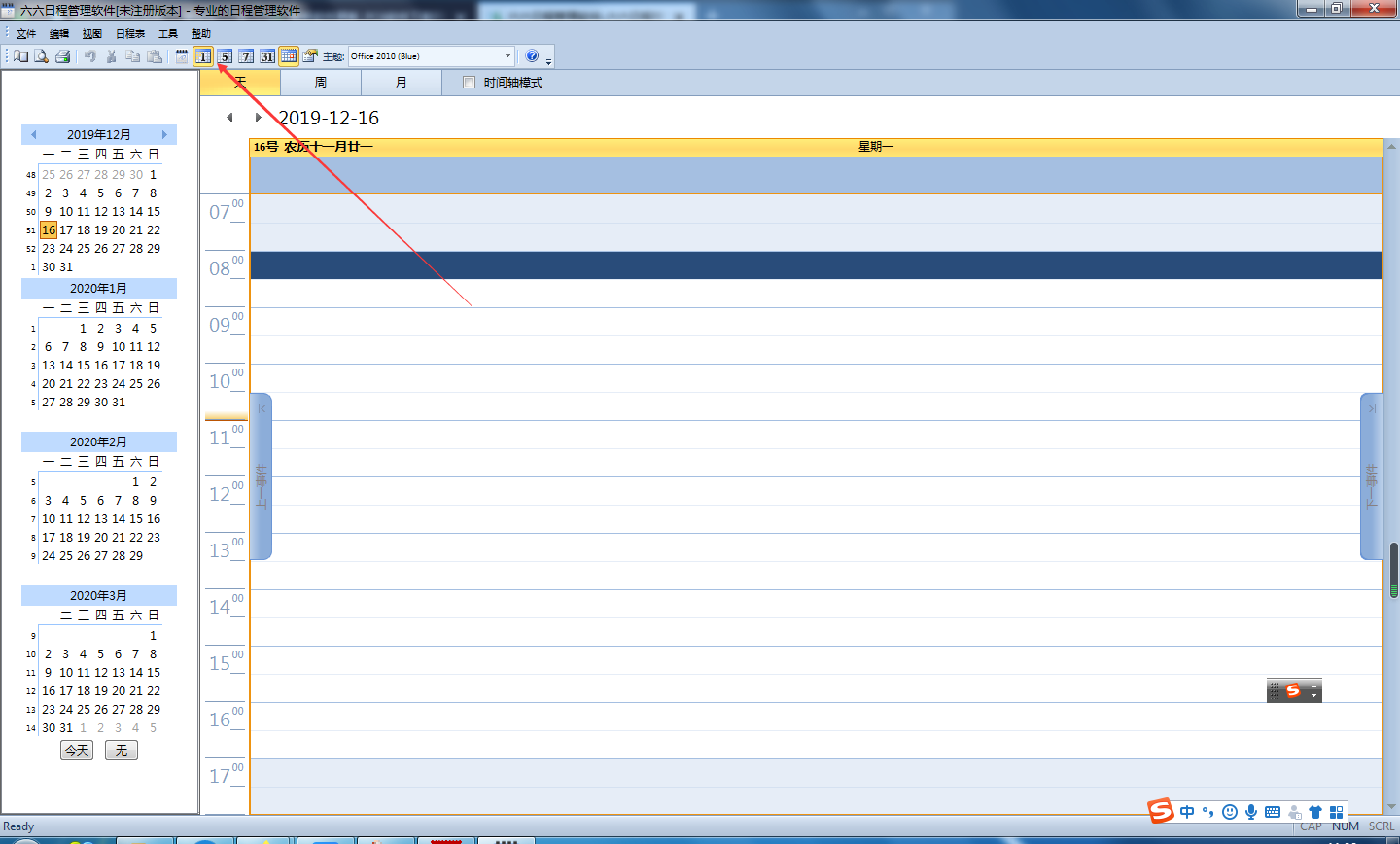The image size is (1400, 844).
Task: Enable the 时间轴模式 checkbox
Action: pos(470,83)
